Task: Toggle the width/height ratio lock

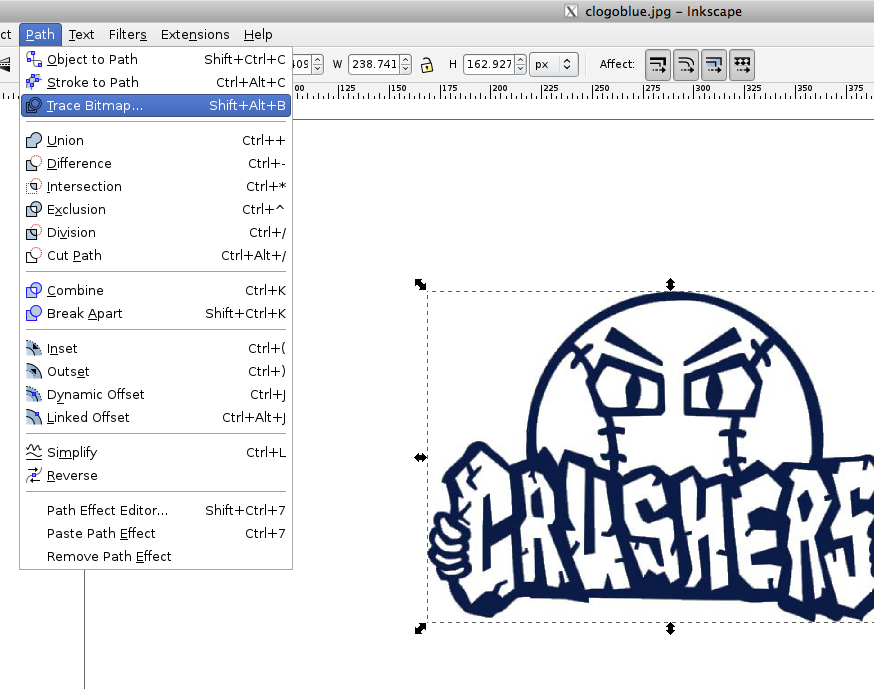Action: [x=427, y=63]
